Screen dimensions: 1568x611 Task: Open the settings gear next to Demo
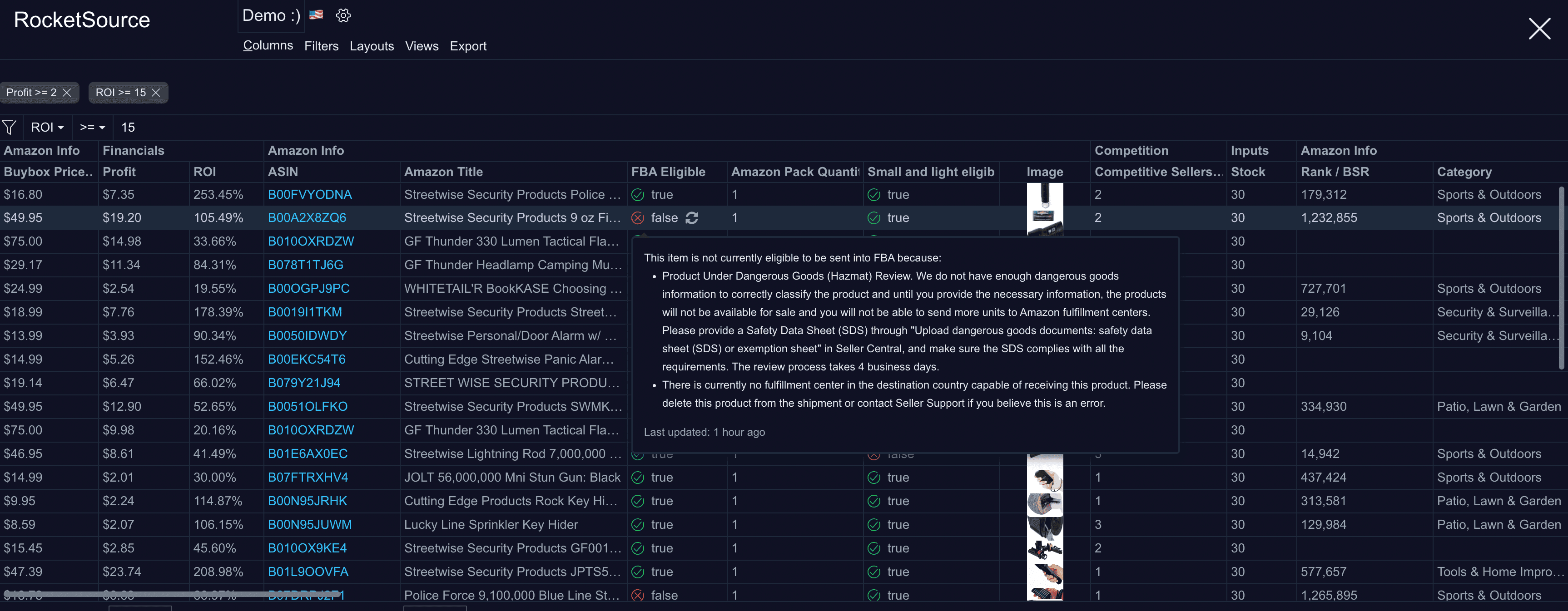click(x=343, y=16)
